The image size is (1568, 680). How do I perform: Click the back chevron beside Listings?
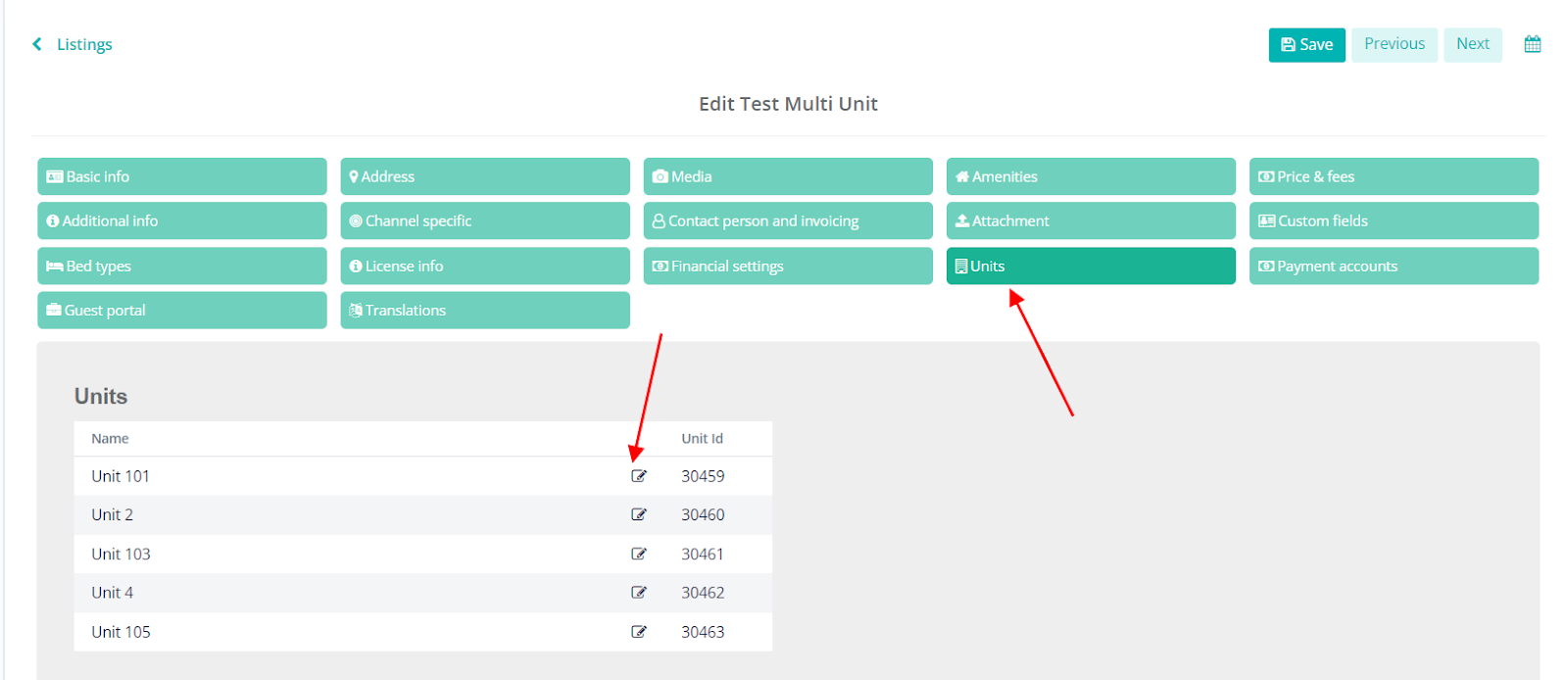(x=37, y=44)
